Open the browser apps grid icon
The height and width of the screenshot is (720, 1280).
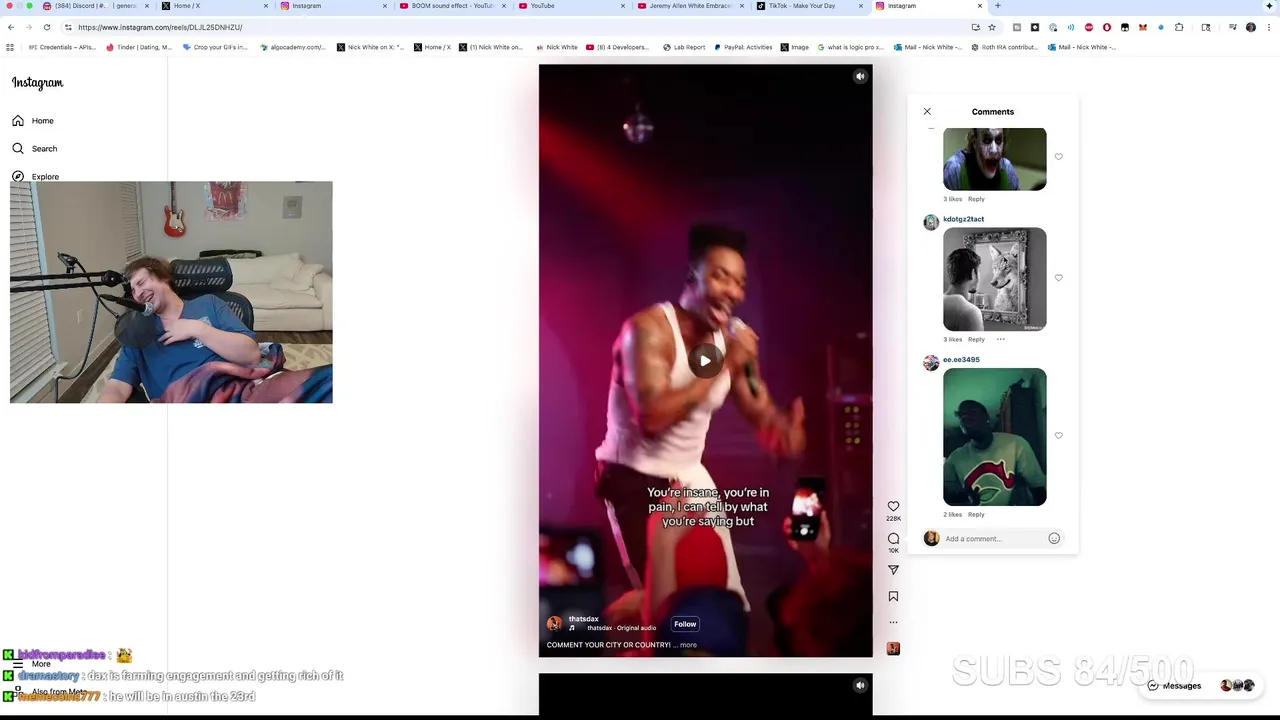[x=10, y=47]
